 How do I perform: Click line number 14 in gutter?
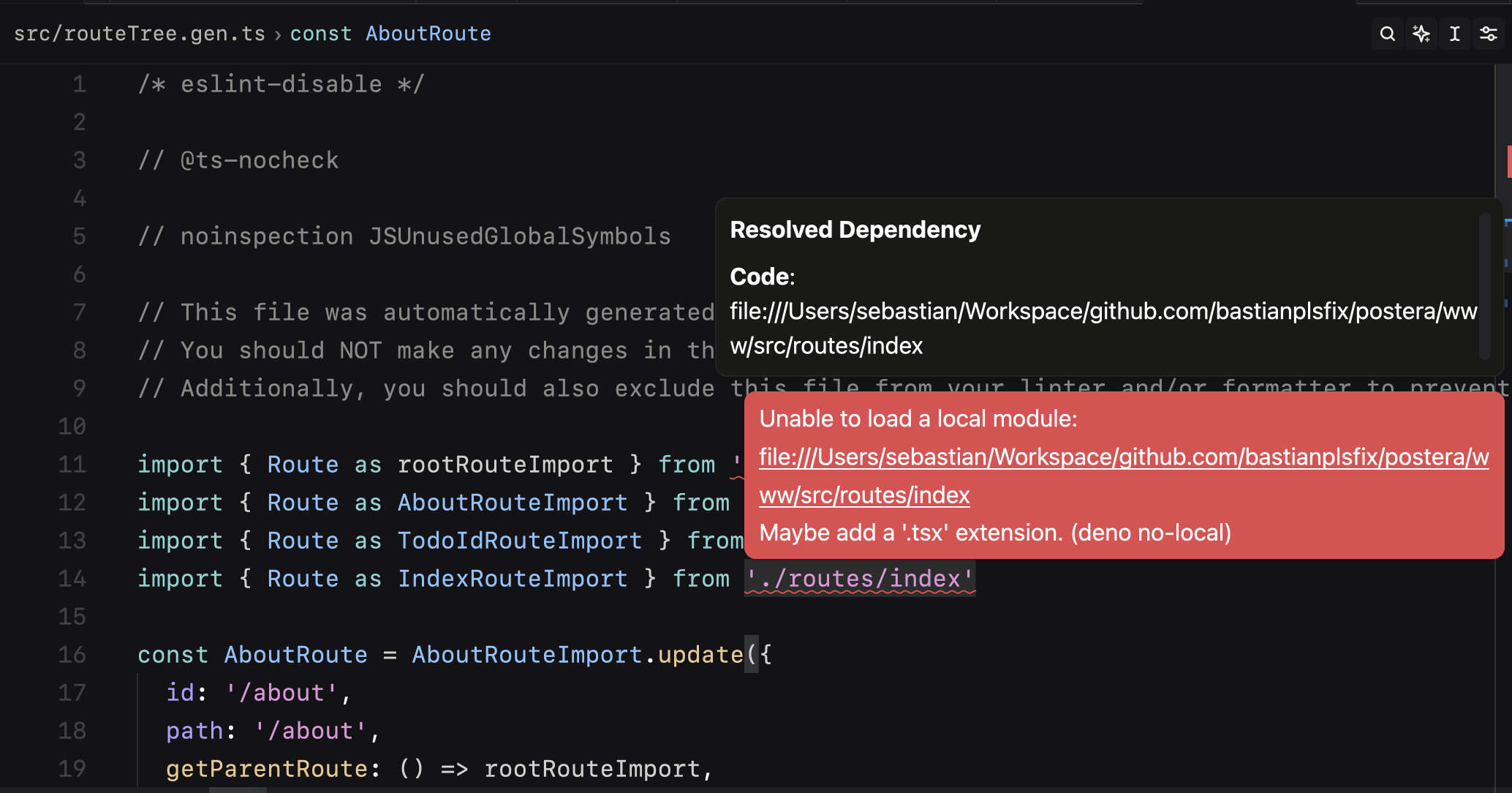(72, 579)
